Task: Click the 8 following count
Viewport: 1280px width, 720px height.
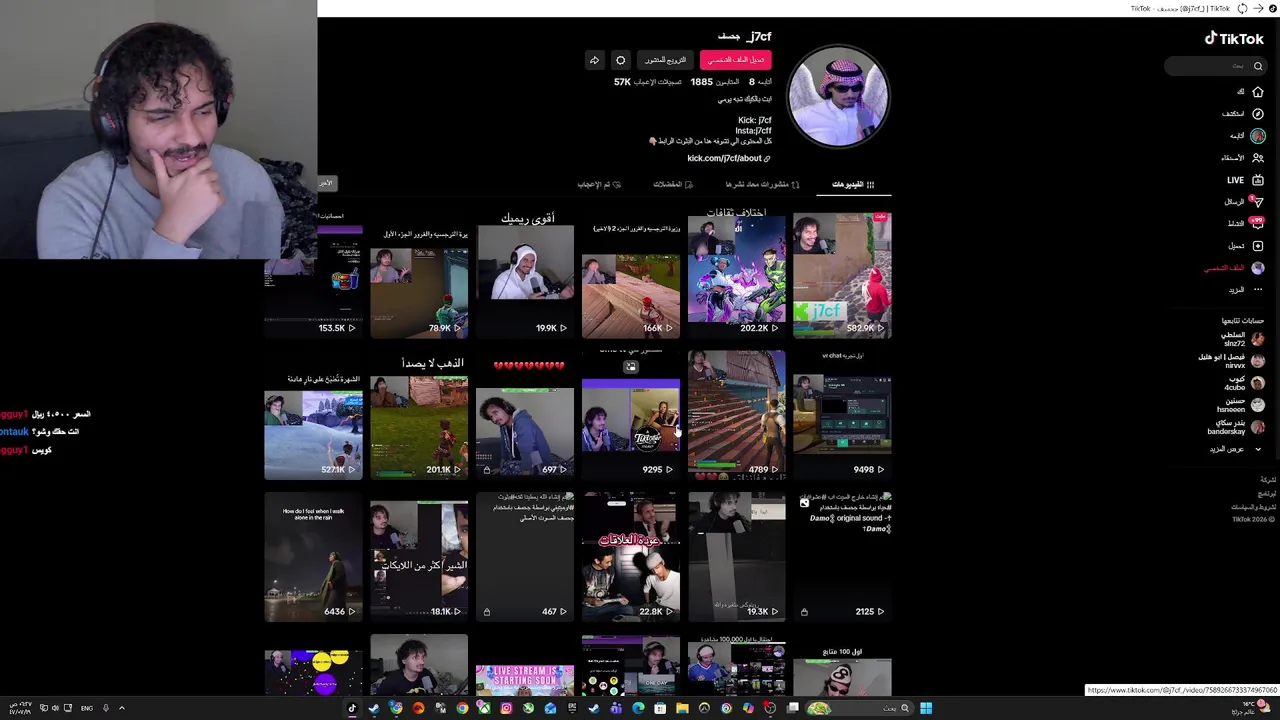Action: [762, 82]
